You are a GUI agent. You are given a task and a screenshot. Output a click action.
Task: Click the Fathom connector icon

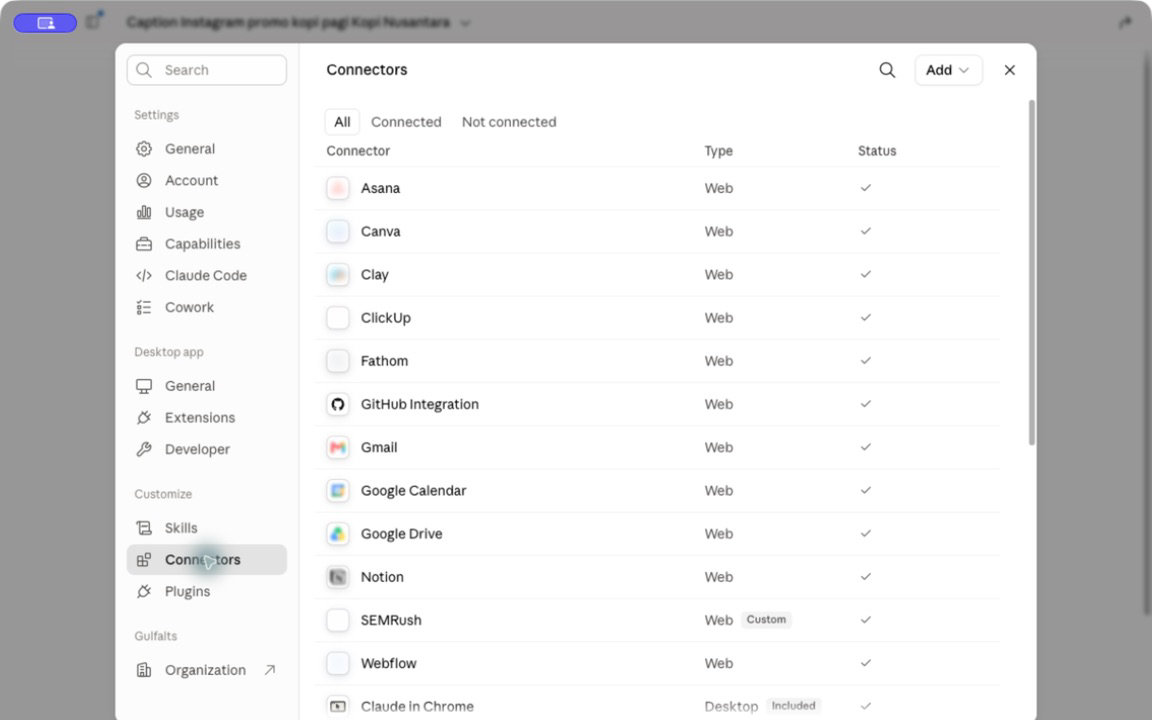(x=337, y=361)
